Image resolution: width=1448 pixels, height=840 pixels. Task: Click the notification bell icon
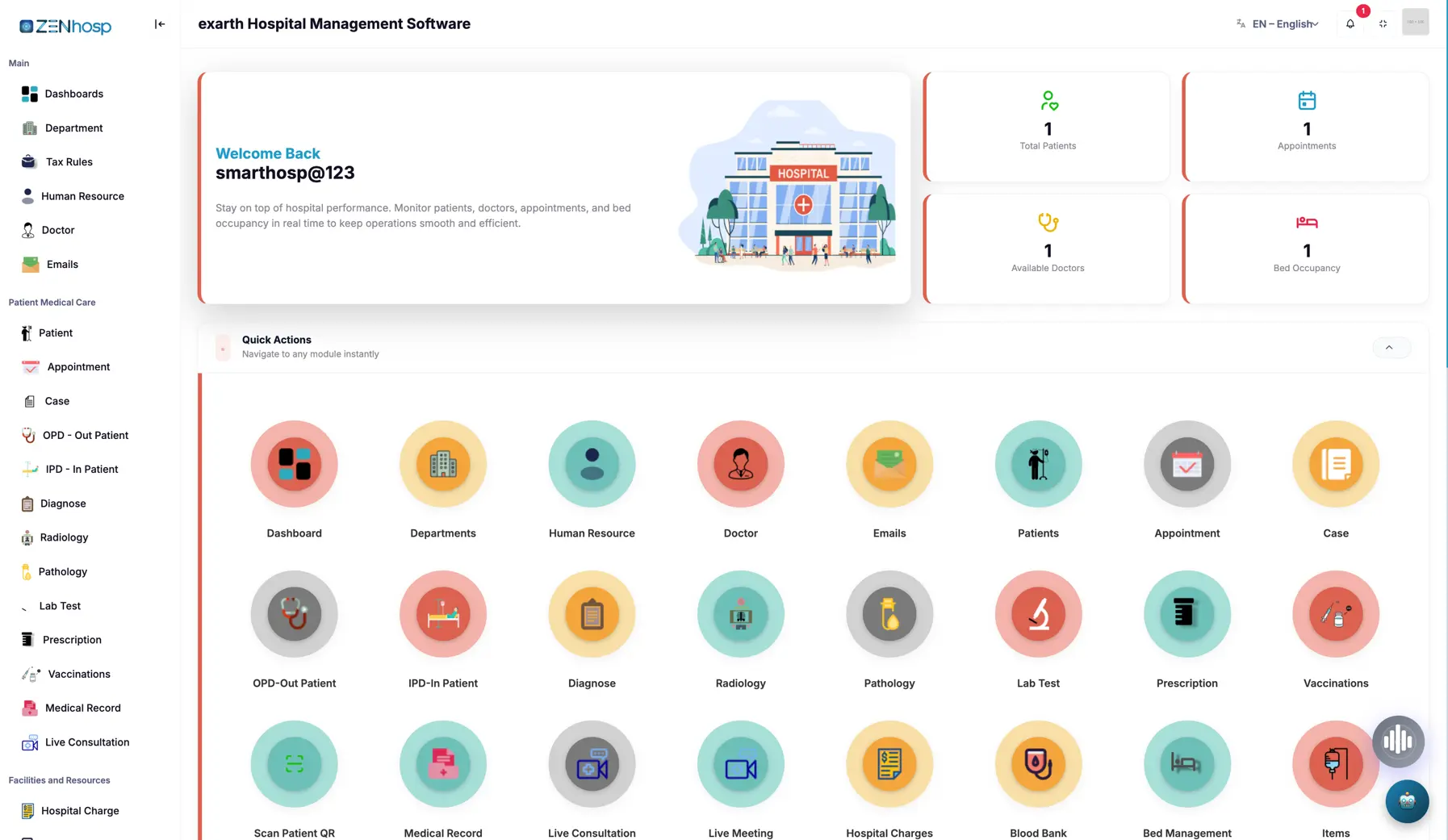point(1350,23)
